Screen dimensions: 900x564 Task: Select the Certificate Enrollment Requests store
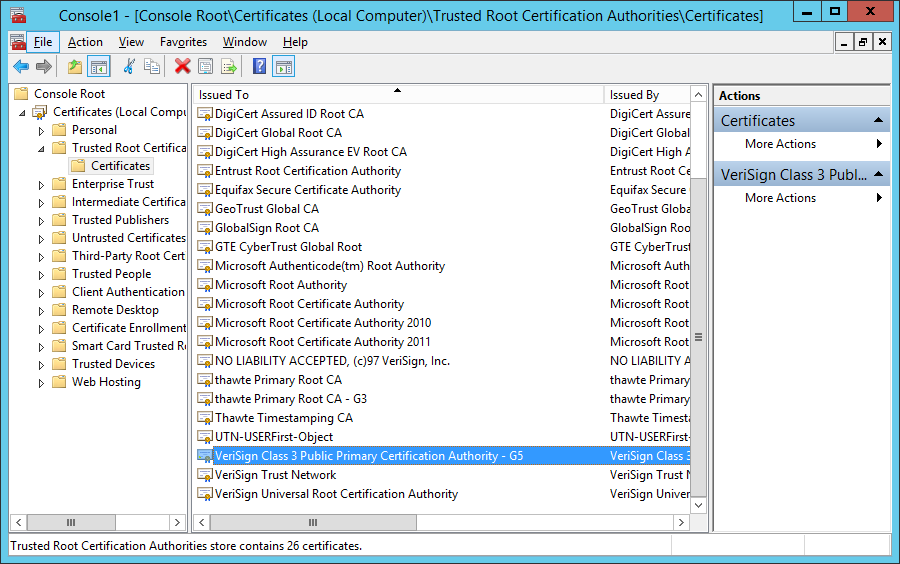(x=129, y=328)
